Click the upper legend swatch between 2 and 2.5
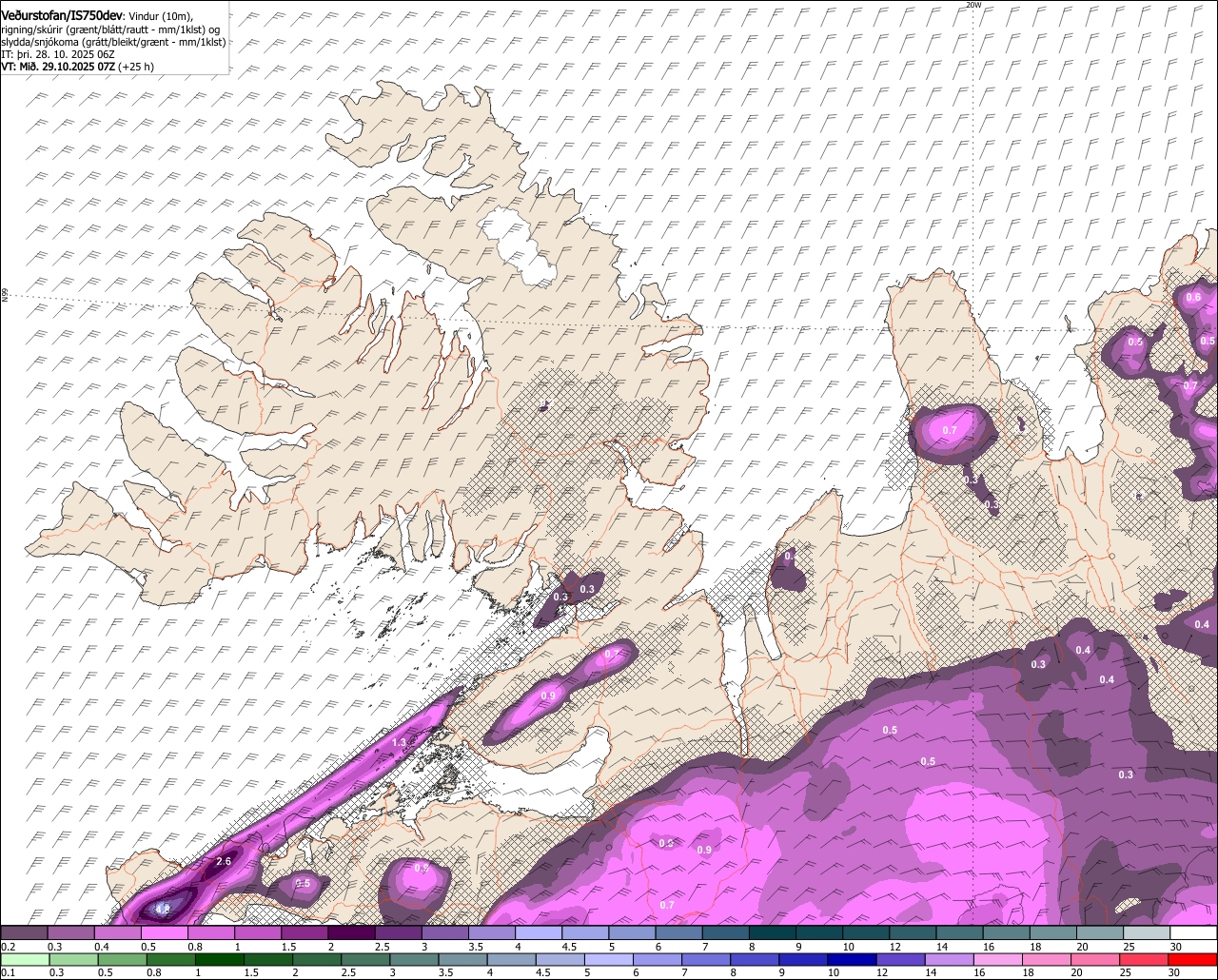Image resolution: width=1218 pixels, height=980 pixels. 351,932
